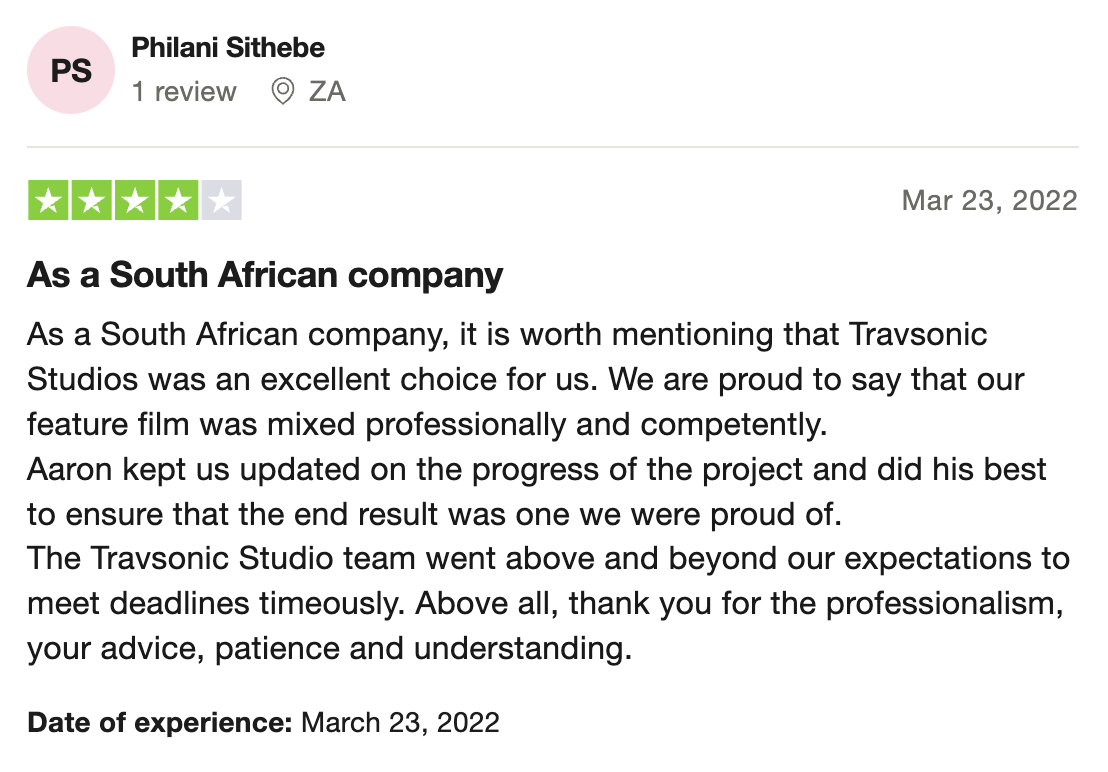Click the "Date of experience:" bold label
The width and height of the screenshot is (1108, 772).
[x=160, y=722]
